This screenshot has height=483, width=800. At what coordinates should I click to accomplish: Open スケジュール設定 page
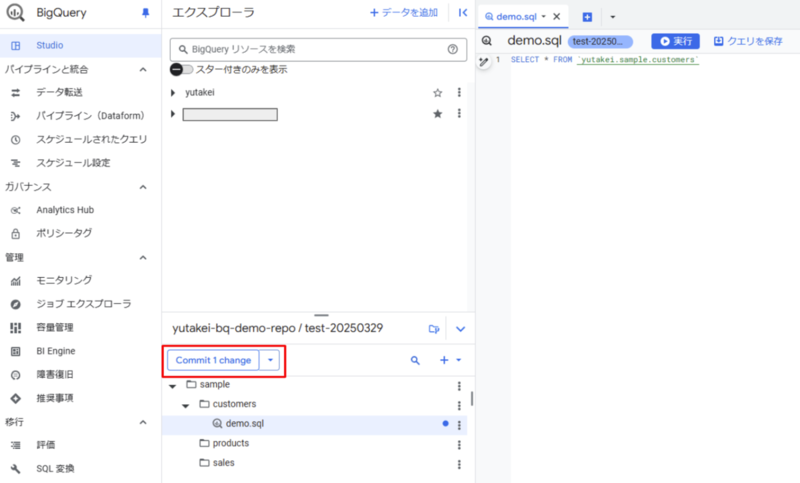(x=73, y=163)
